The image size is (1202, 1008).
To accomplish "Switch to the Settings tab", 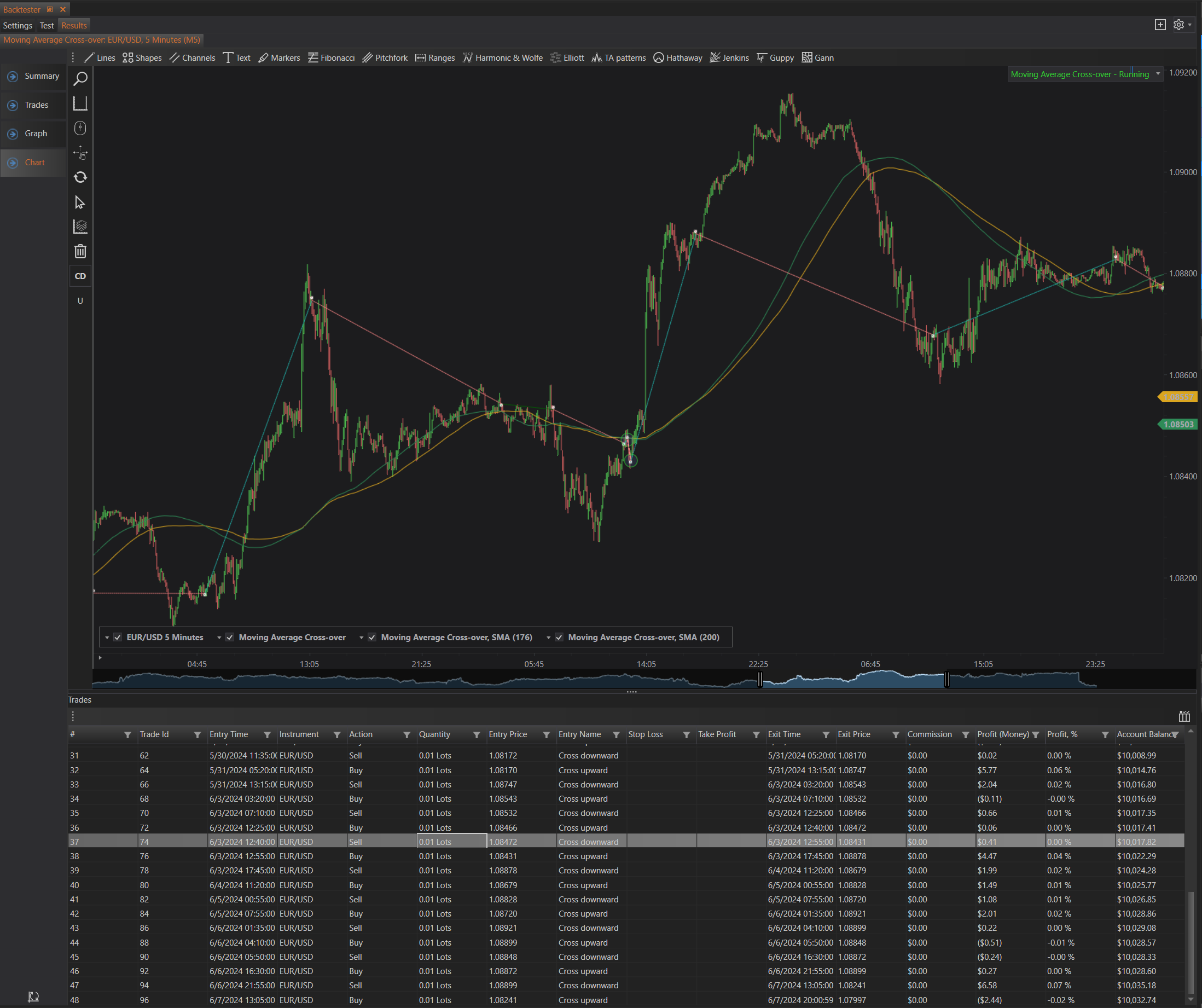I will (18, 25).
